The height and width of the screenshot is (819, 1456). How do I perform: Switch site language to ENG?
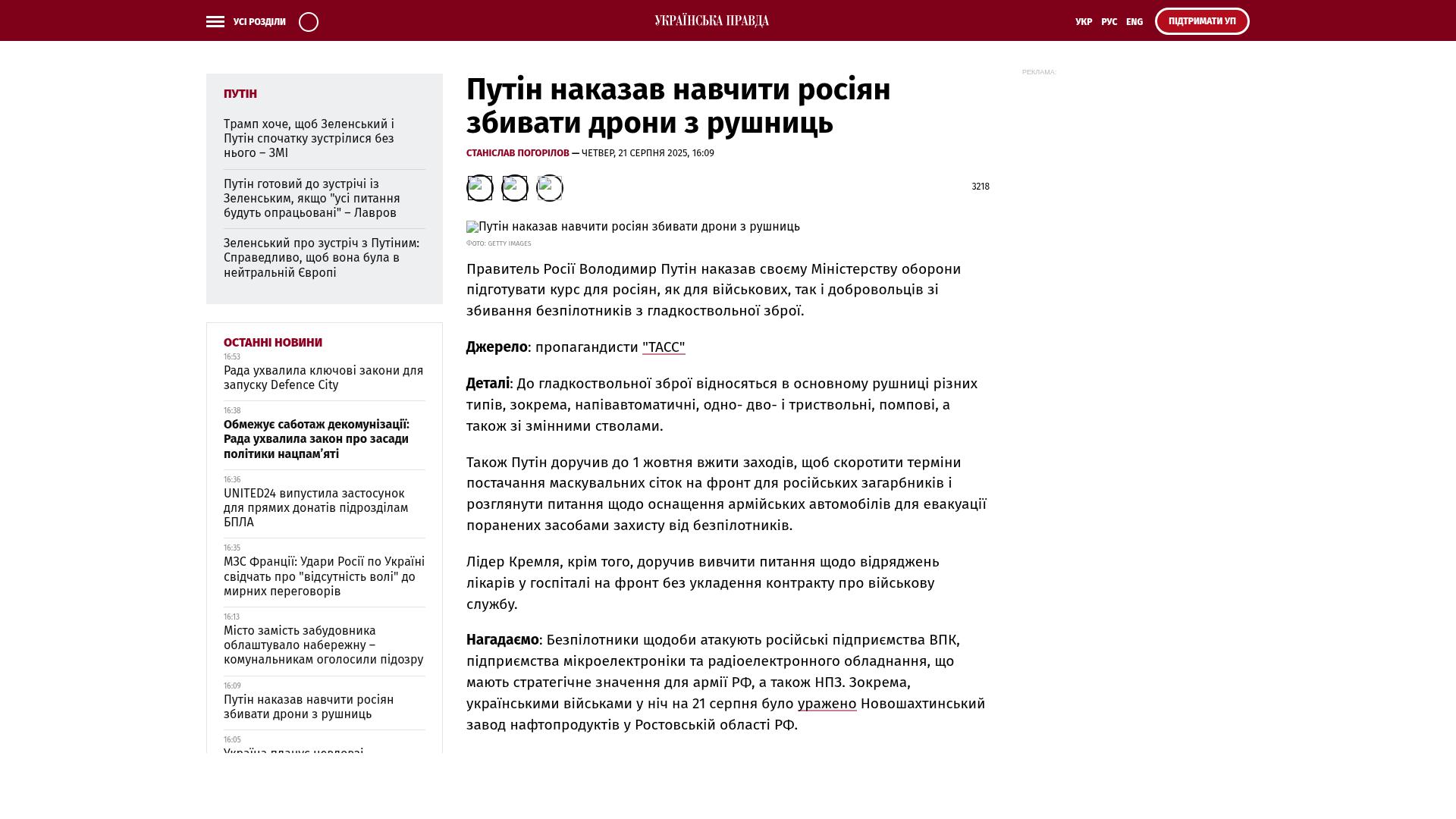coord(1134,22)
